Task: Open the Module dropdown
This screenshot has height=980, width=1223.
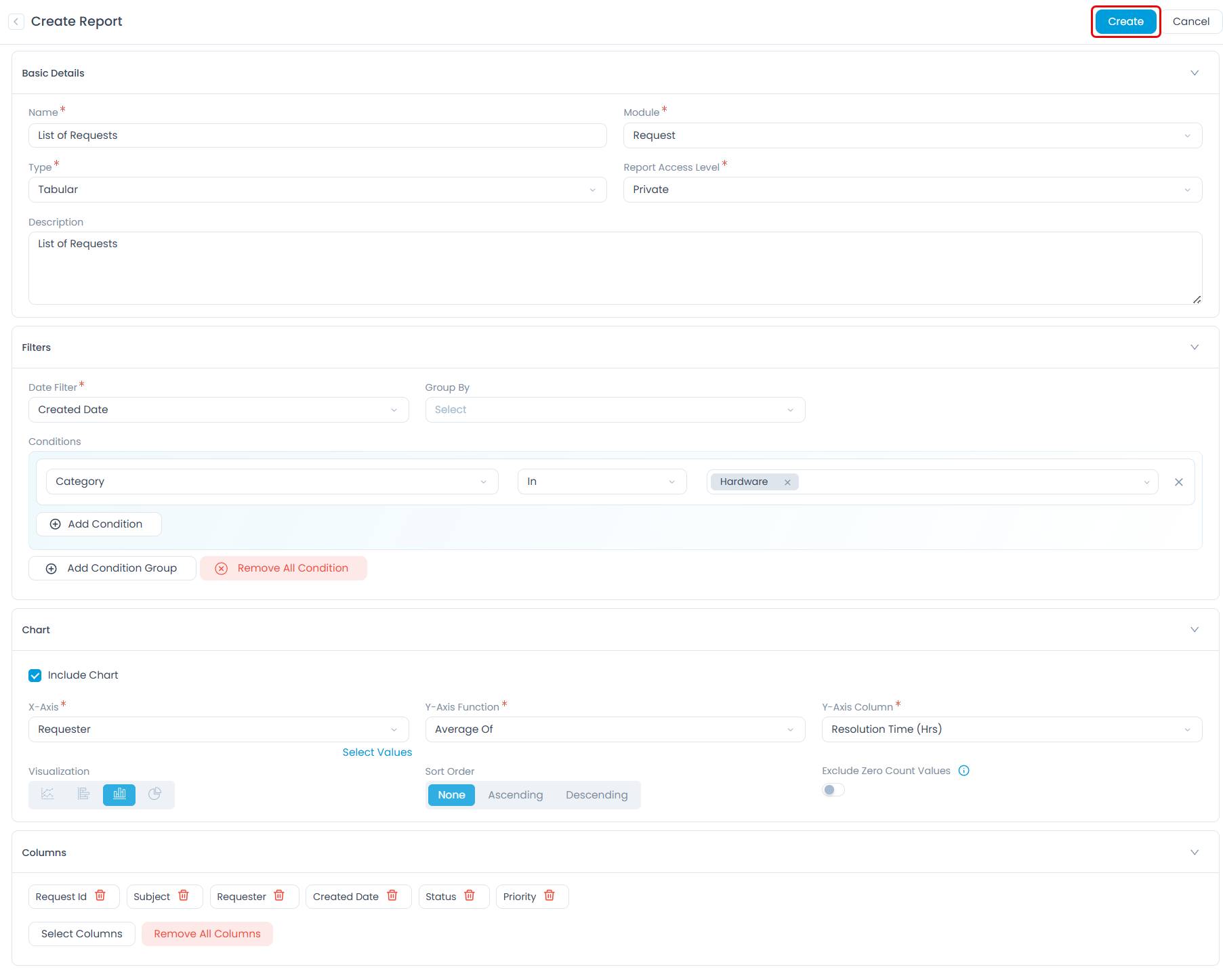Action: tap(913, 135)
